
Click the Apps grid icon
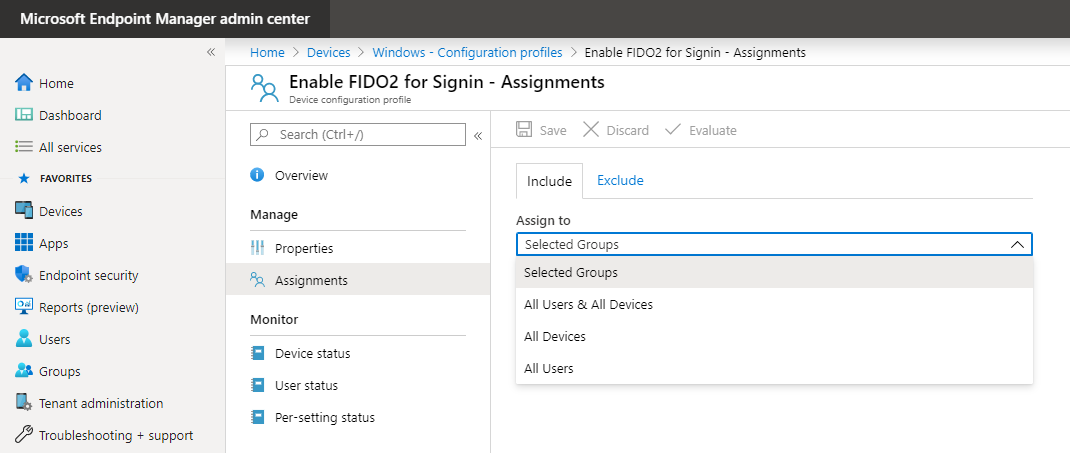(24, 243)
